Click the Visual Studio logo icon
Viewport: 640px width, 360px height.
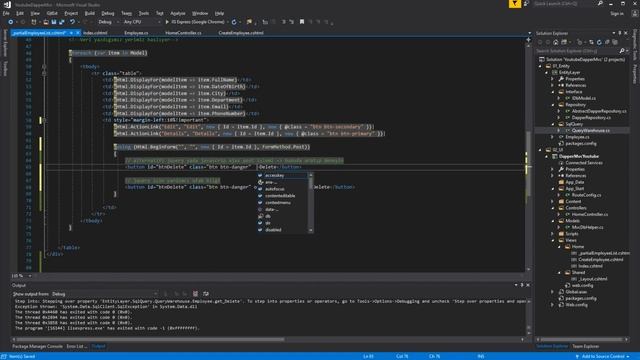[x=7, y=4]
